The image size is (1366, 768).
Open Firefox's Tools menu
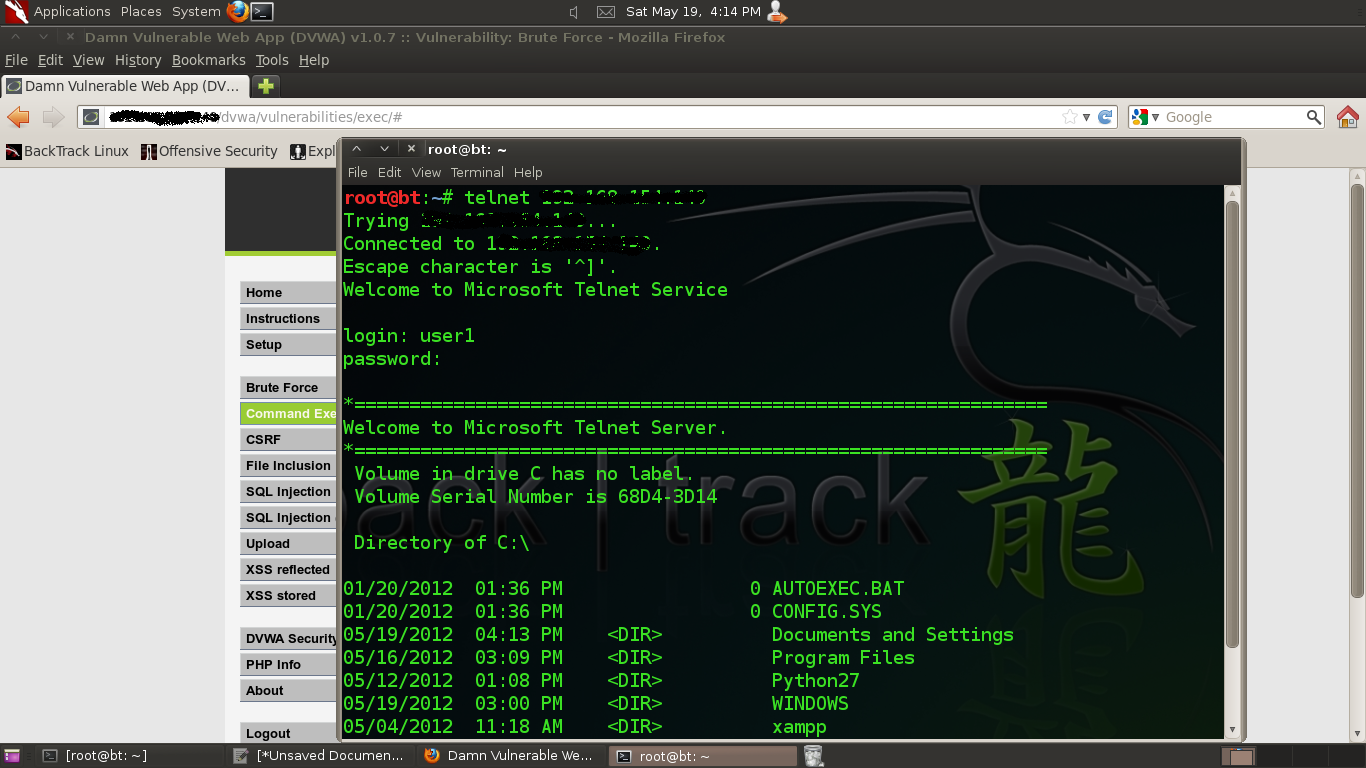point(272,60)
